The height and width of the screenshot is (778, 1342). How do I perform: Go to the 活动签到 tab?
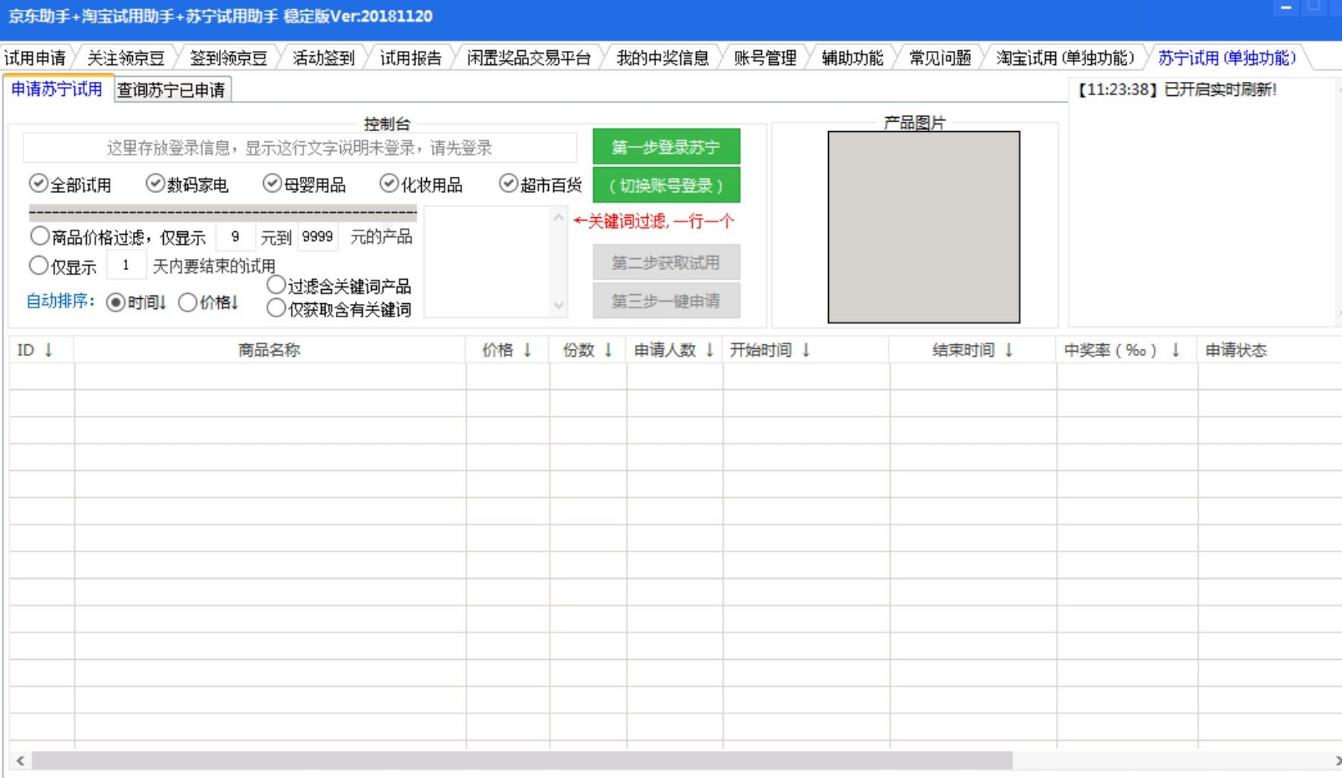[x=324, y=58]
